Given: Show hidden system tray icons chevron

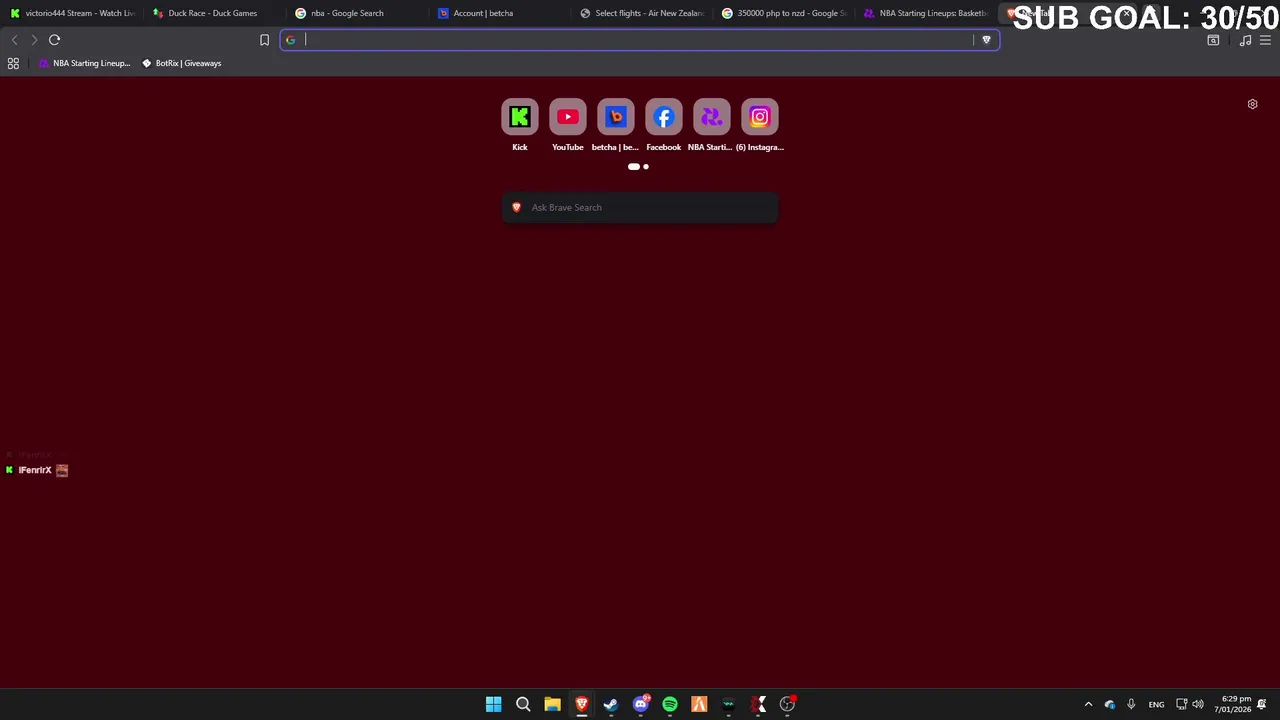Looking at the screenshot, I should click(1088, 704).
